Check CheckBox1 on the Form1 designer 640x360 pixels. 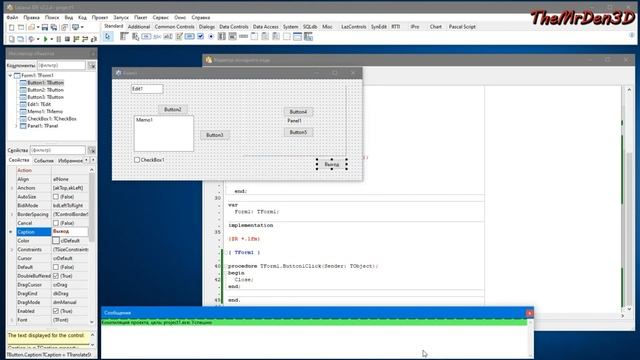tap(137, 160)
